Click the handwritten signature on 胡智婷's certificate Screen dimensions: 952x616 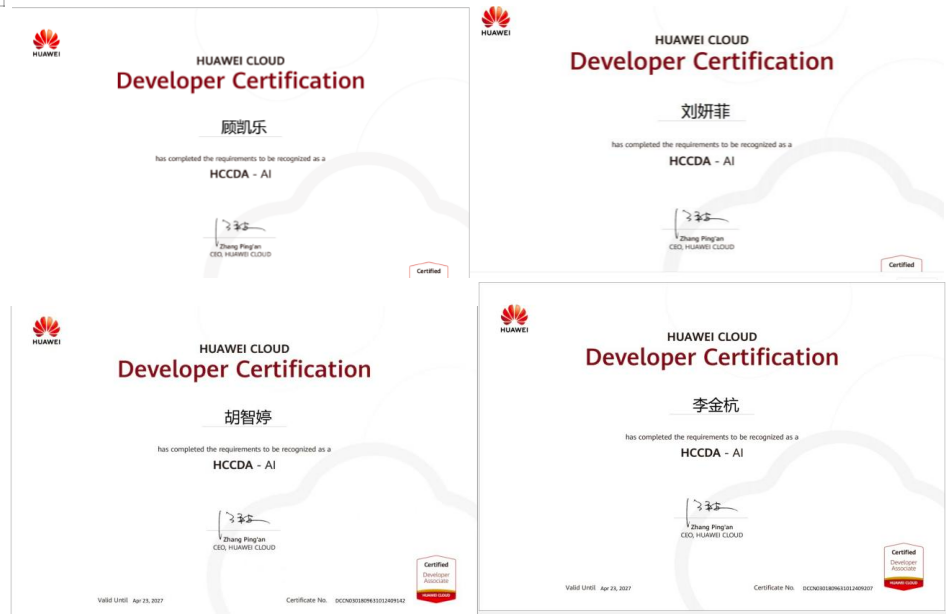coord(243,523)
